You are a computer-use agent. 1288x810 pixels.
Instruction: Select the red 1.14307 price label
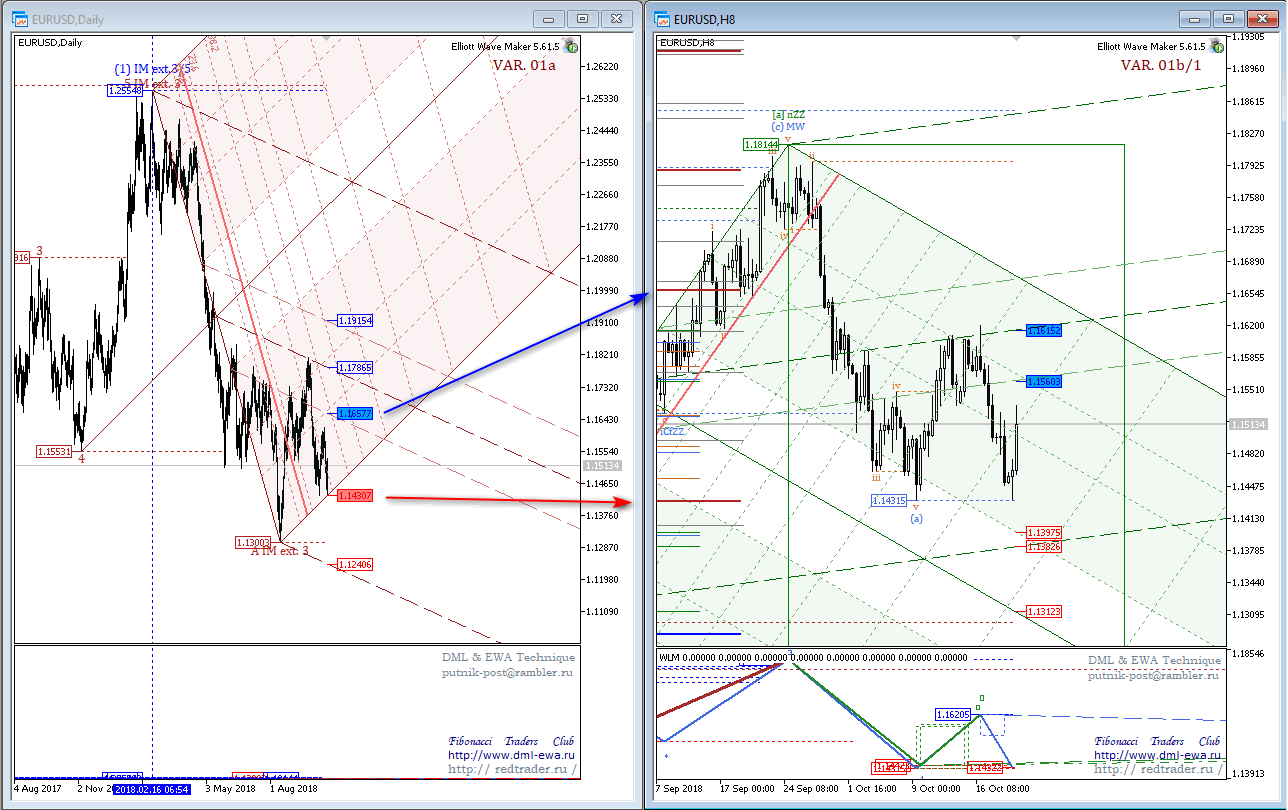pos(355,495)
